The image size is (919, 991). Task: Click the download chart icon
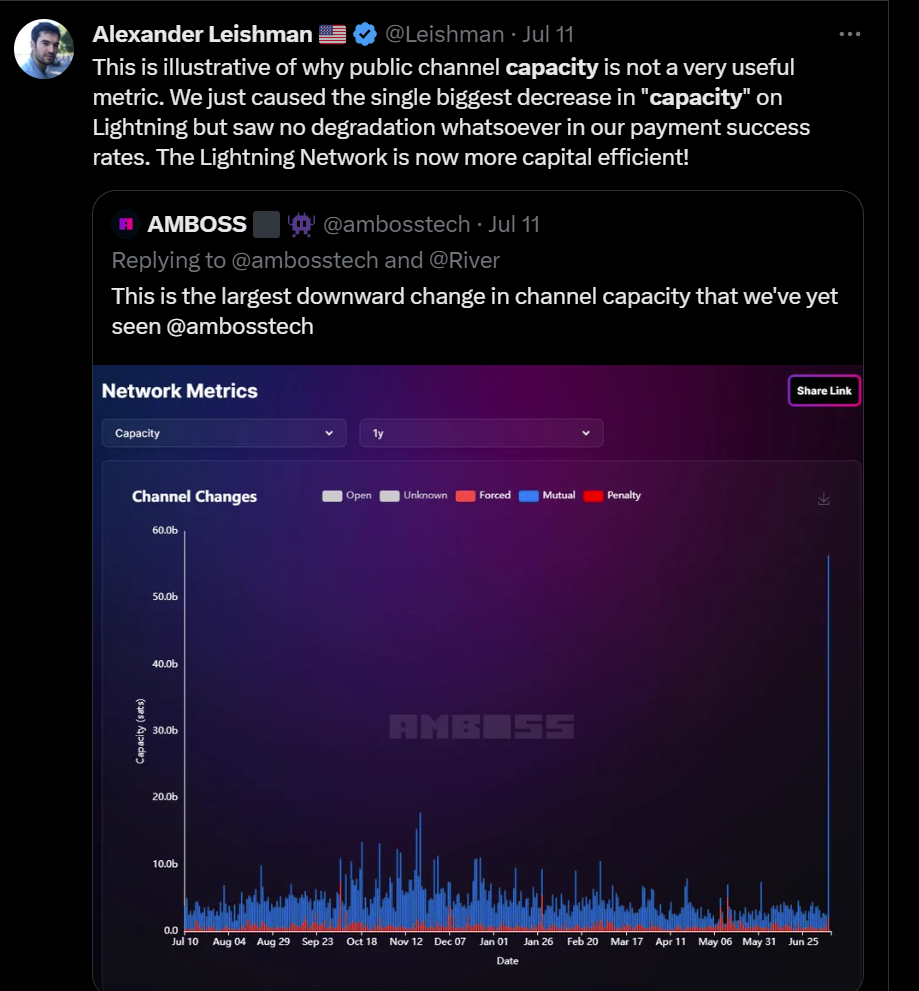[824, 498]
